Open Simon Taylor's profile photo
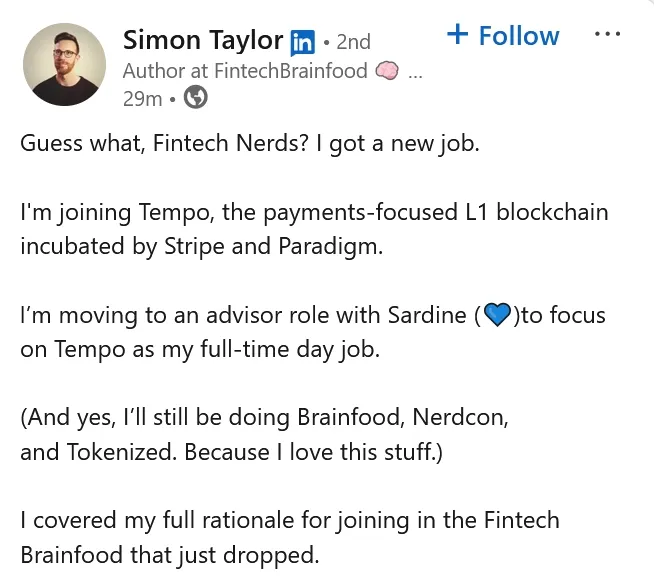Screen dimensions: 654x578 [x=64, y=64]
